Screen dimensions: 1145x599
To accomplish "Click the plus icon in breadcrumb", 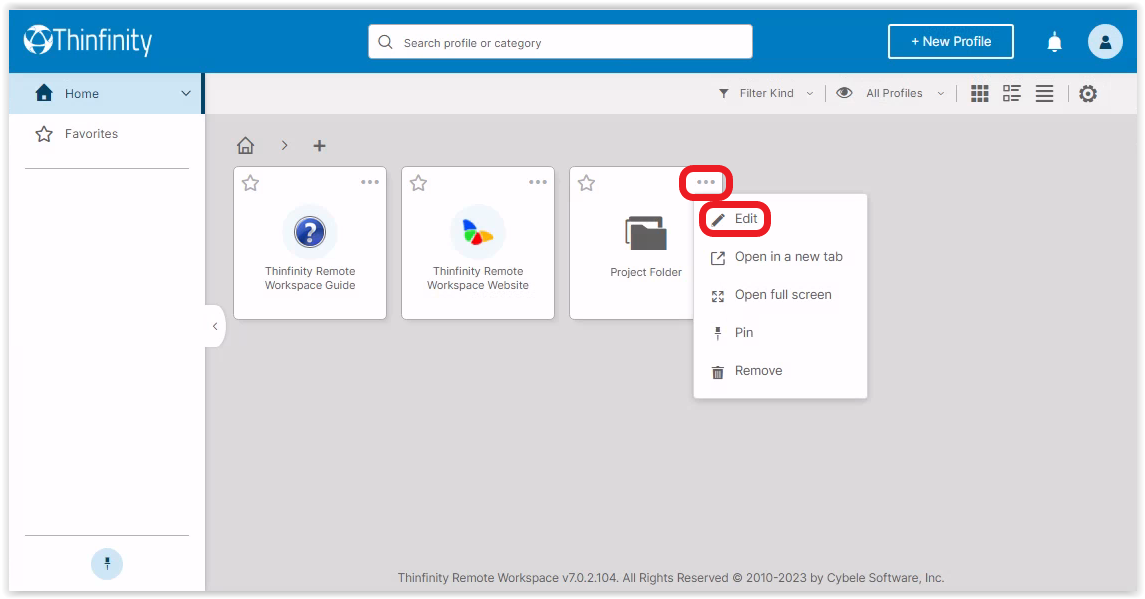I will [319, 145].
